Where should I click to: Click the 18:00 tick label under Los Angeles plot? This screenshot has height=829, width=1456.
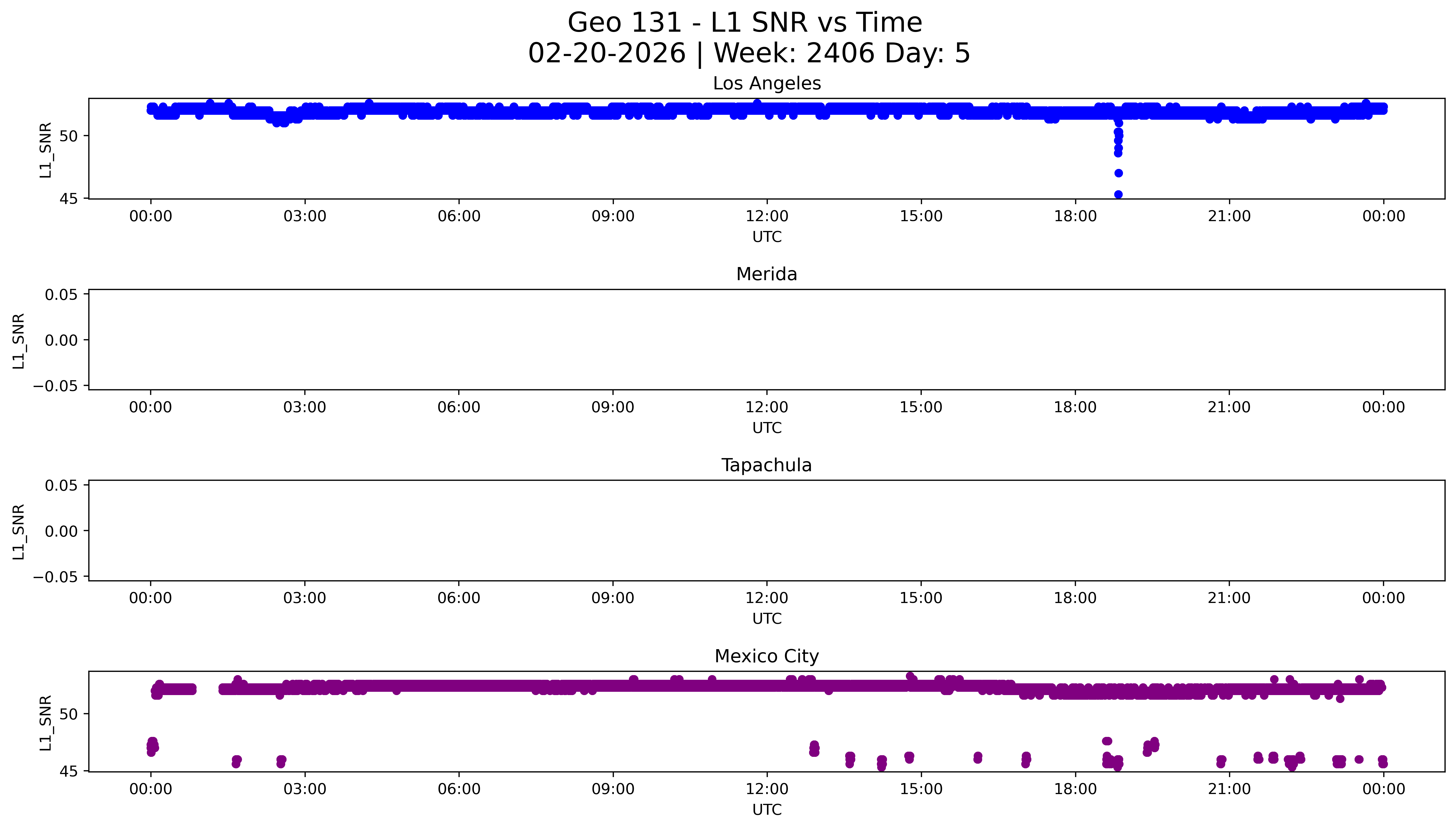tap(1075, 216)
